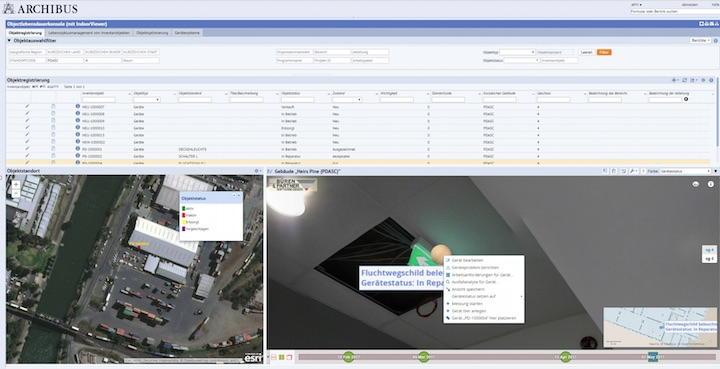Click the document icon in first table row
The width and height of the screenshot is (720, 369).
(x=53, y=106)
